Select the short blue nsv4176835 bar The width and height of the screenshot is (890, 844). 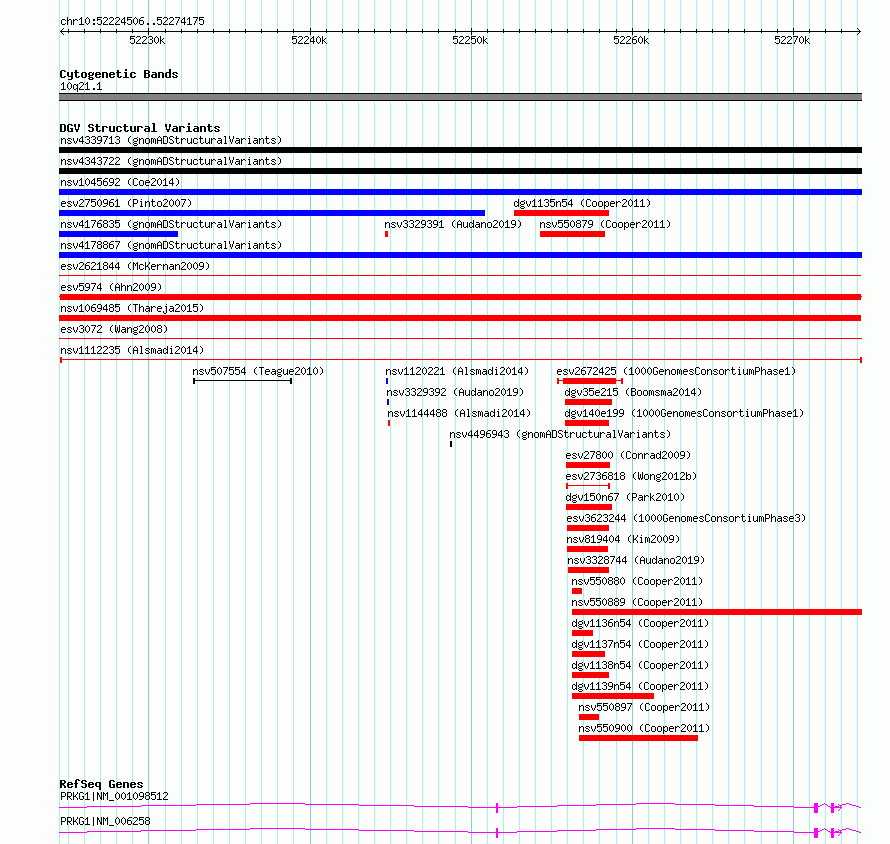point(118,234)
